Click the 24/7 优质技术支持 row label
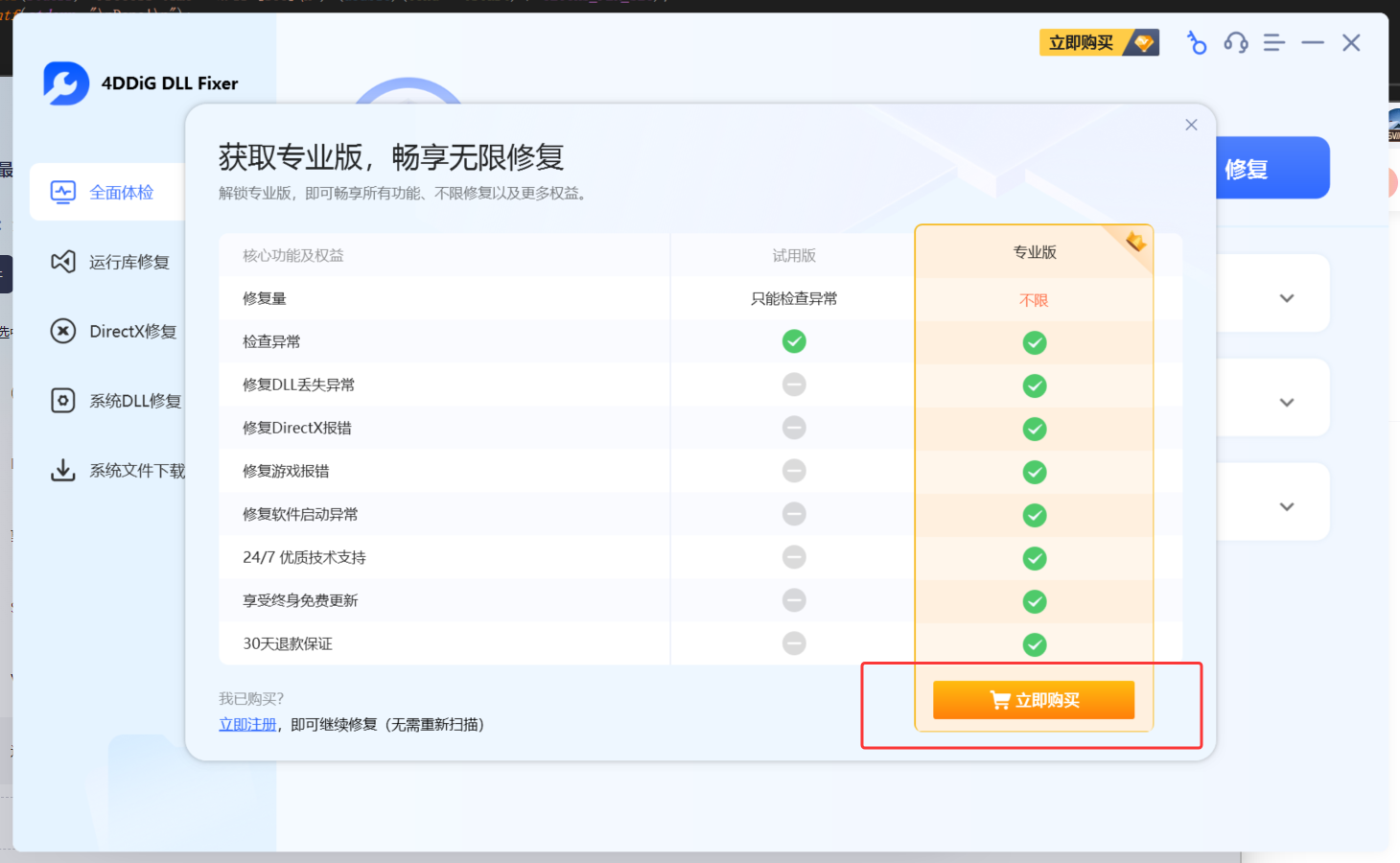The height and width of the screenshot is (863, 1400). (x=304, y=557)
